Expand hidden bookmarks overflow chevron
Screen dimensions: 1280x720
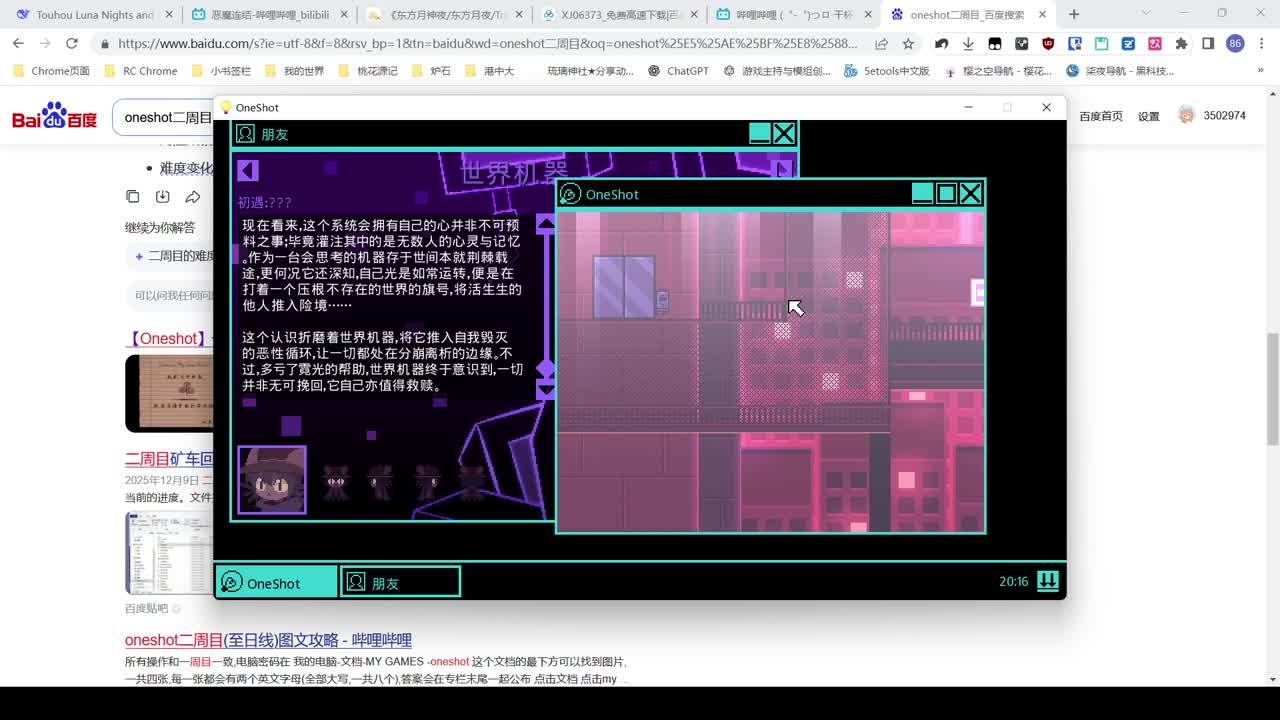(1260, 71)
